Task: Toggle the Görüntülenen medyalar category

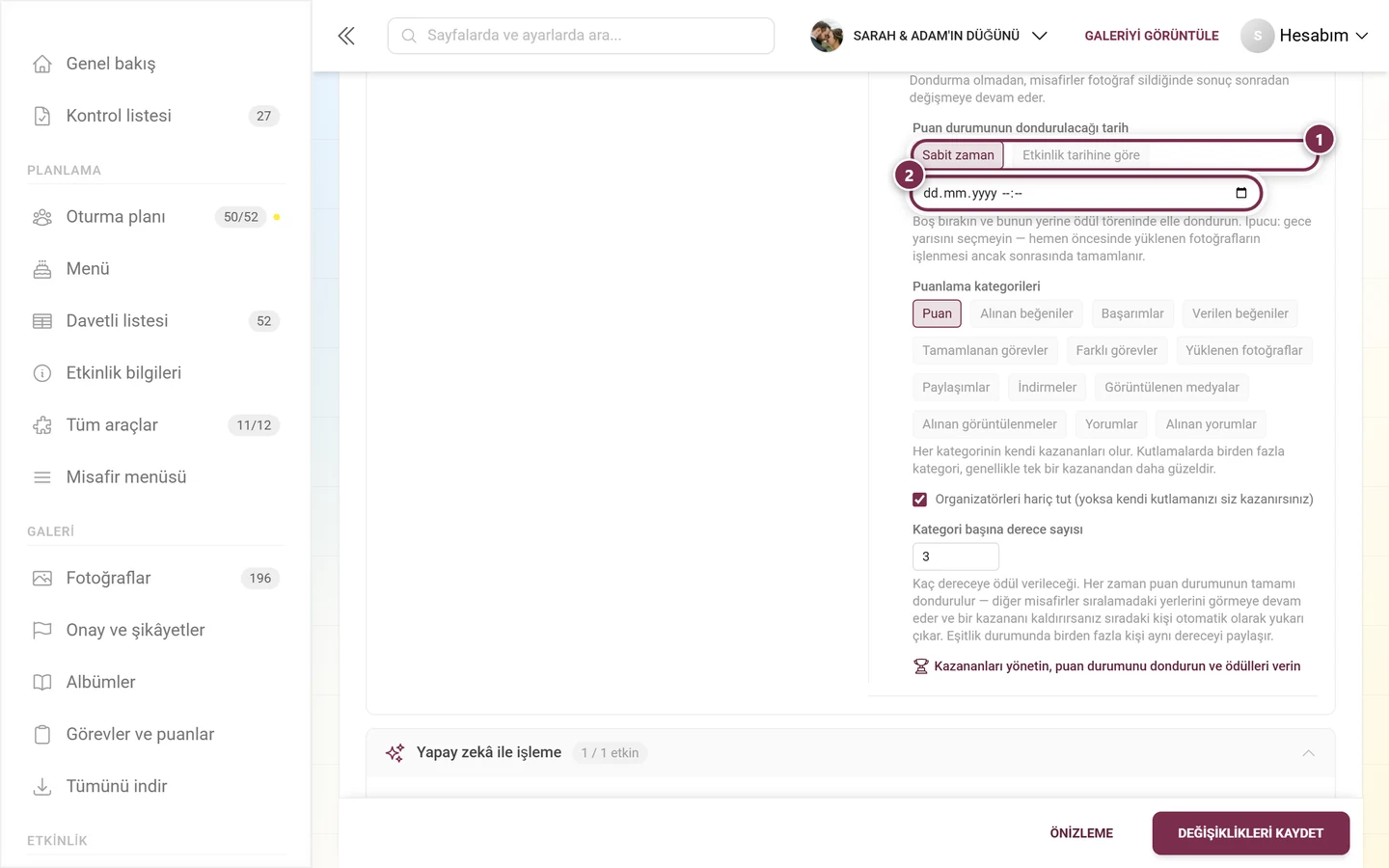Action: 1172,388
